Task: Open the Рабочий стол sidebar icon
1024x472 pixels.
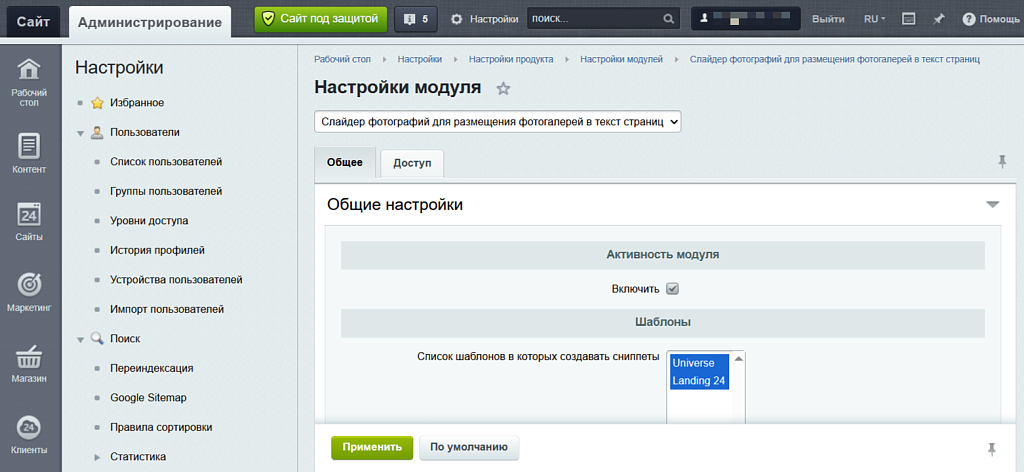Action: coord(29,81)
